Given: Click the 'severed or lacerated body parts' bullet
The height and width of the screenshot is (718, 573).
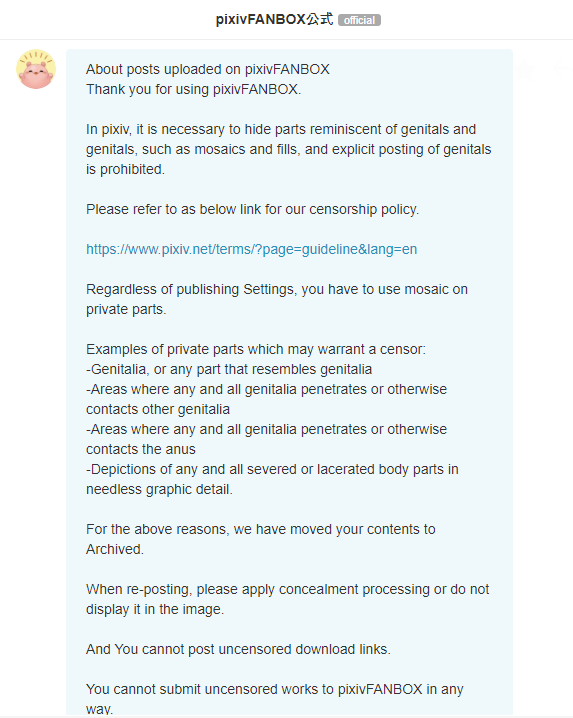Looking at the screenshot, I should tap(272, 479).
